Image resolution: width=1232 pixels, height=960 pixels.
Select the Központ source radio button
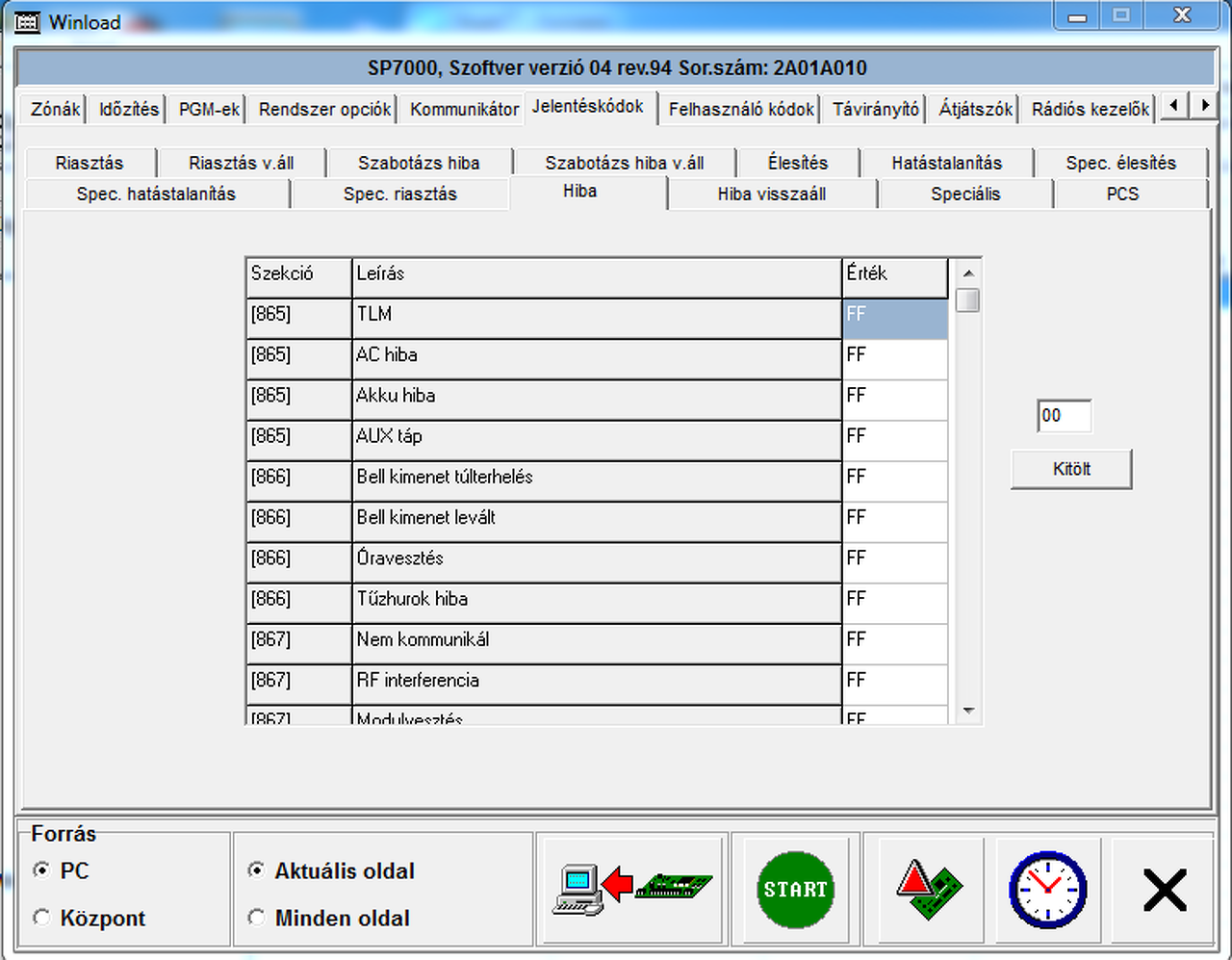(x=41, y=918)
